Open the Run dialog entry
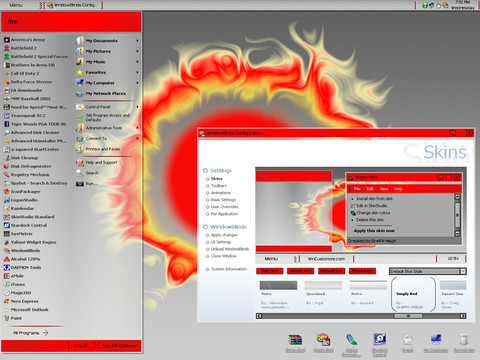The image size is (480, 360). tap(86, 183)
